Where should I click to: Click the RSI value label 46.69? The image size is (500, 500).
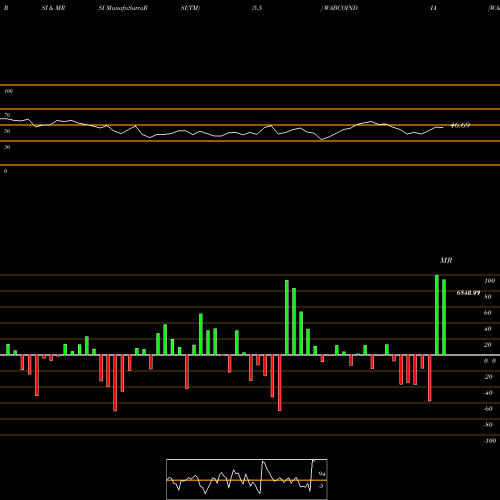pyautogui.click(x=460, y=125)
